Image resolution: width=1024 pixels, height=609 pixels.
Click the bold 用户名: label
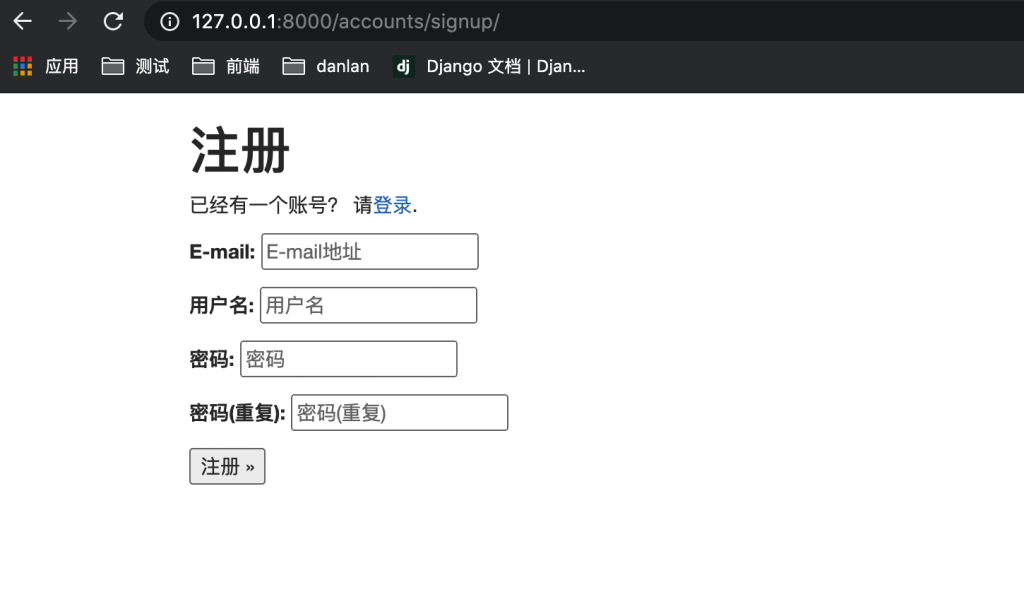221,306
